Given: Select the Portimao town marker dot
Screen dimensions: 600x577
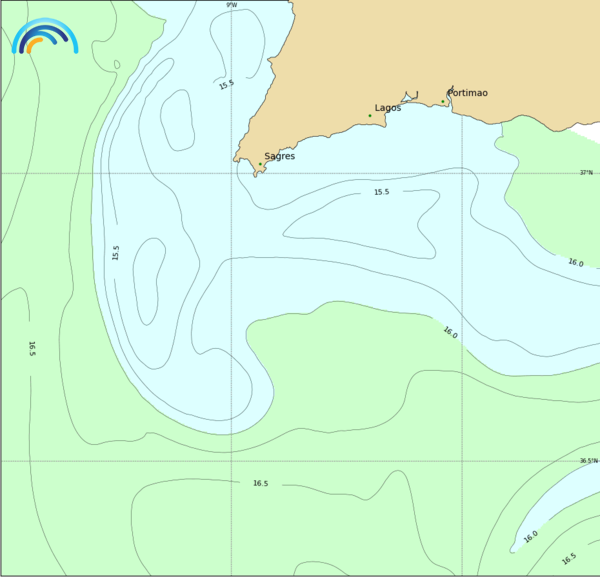Looking at the screenshot, I should pyautogui.click(x=443, y=101).
